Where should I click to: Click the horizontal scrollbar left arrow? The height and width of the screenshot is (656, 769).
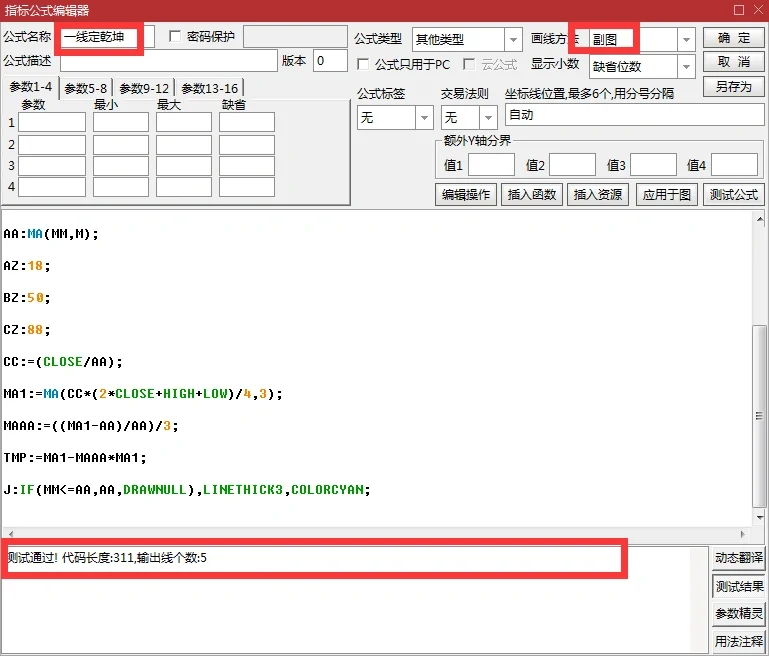[x=10, y=533]
